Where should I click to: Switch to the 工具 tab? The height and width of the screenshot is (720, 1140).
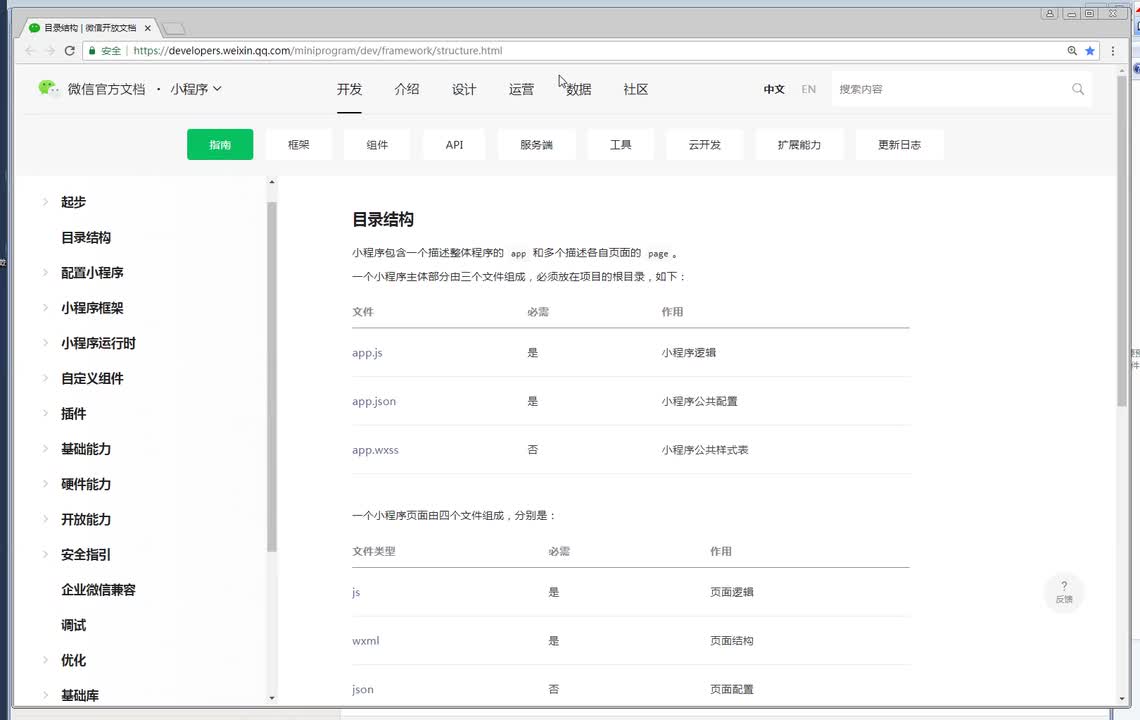pos(620,144)
